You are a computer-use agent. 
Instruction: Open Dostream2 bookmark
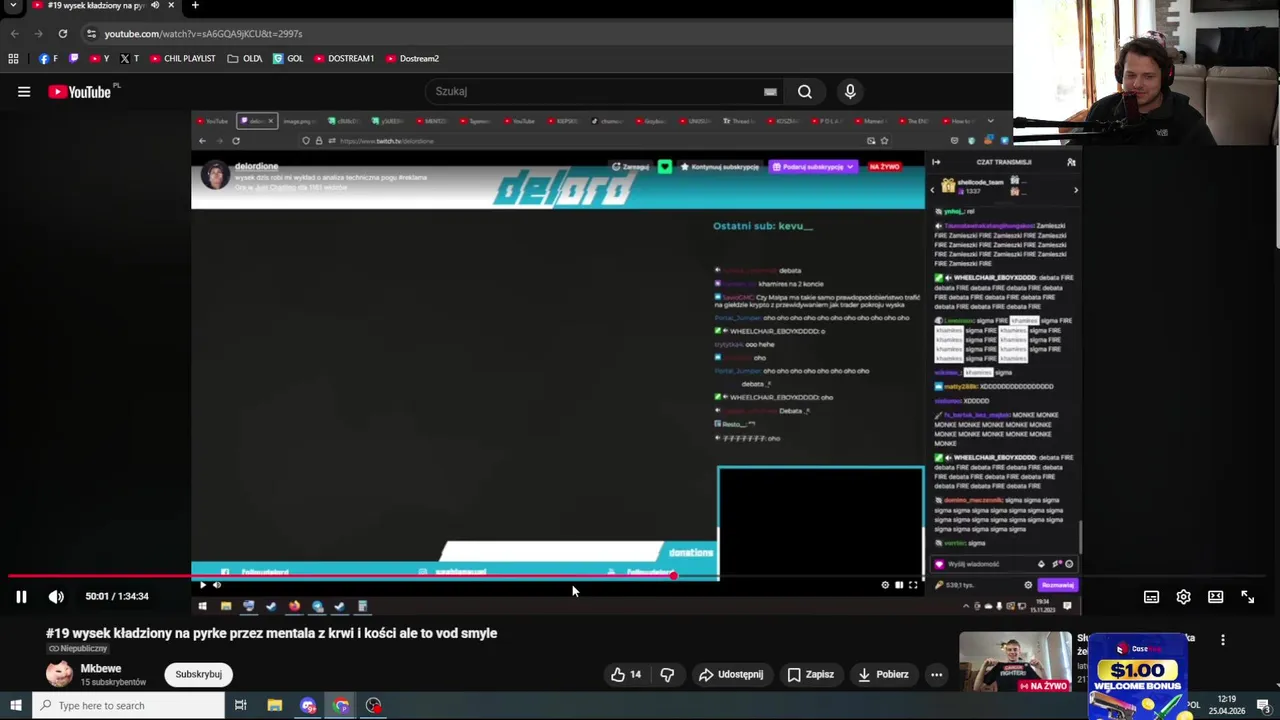click(x=412, y=58)
